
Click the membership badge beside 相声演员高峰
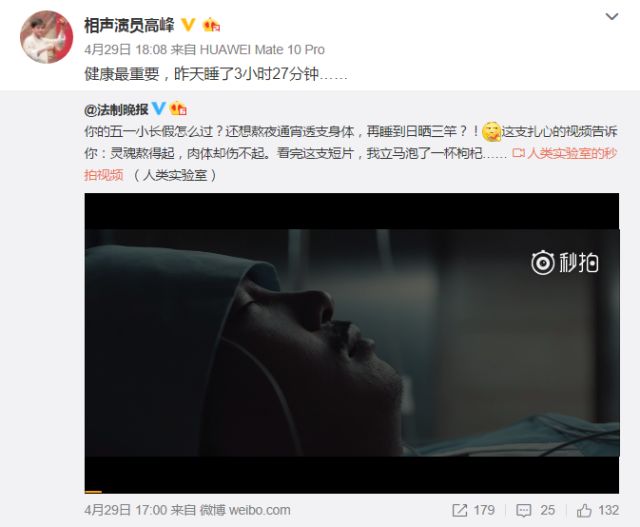pyautogui.click(x=211, y=25)
